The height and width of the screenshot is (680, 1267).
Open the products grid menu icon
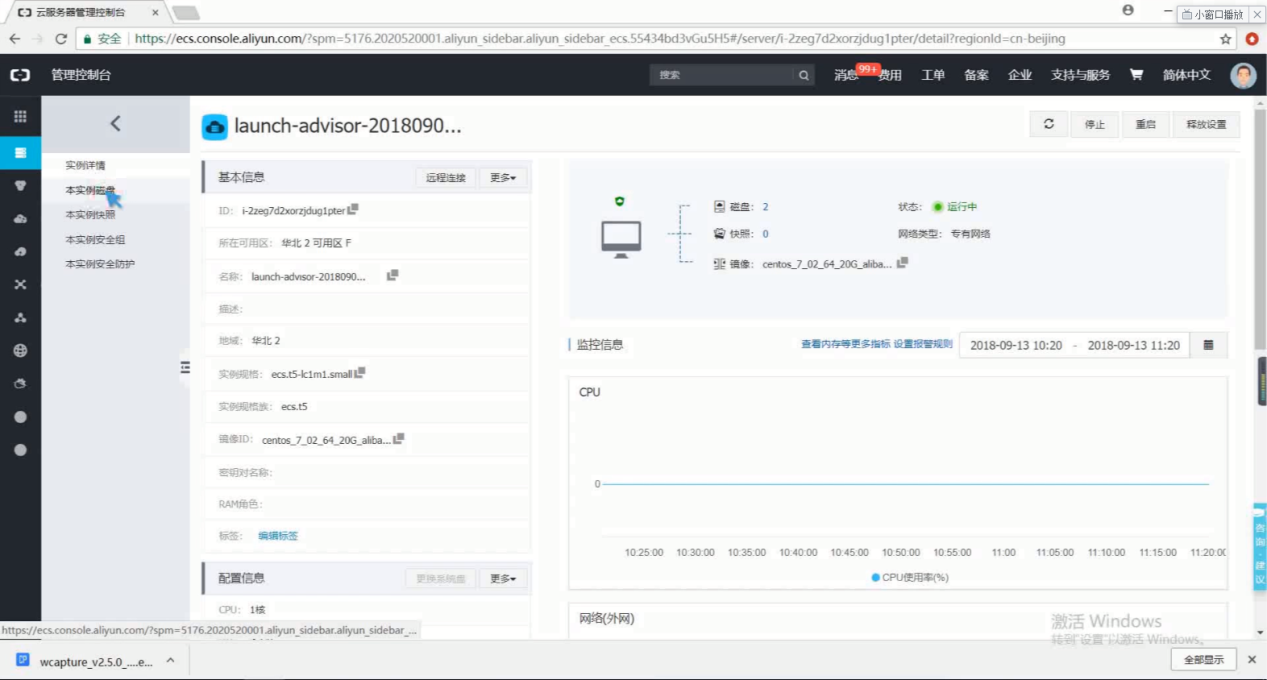pos(20,116)
